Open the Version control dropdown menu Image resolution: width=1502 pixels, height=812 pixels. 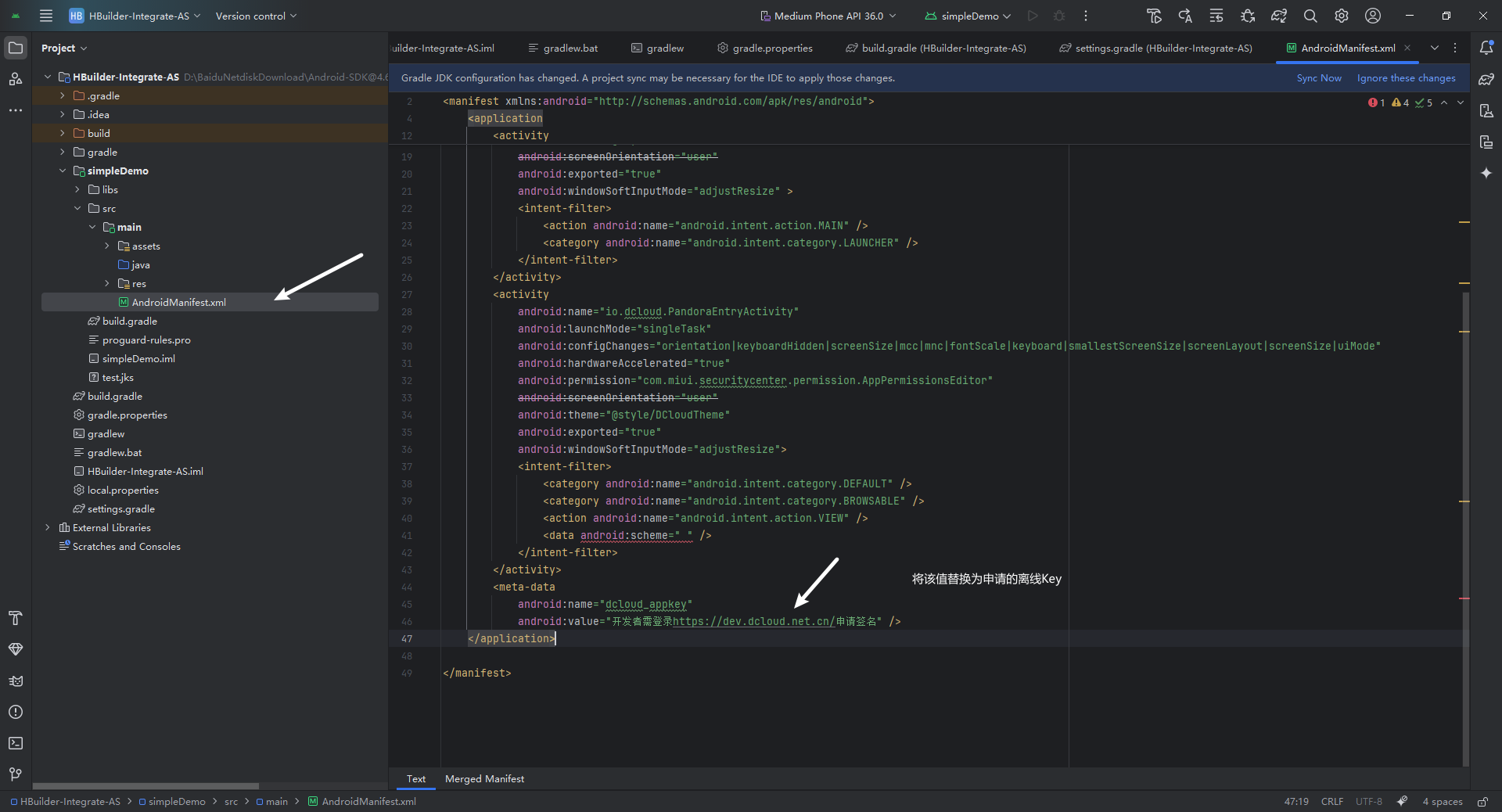click(256, 16)
